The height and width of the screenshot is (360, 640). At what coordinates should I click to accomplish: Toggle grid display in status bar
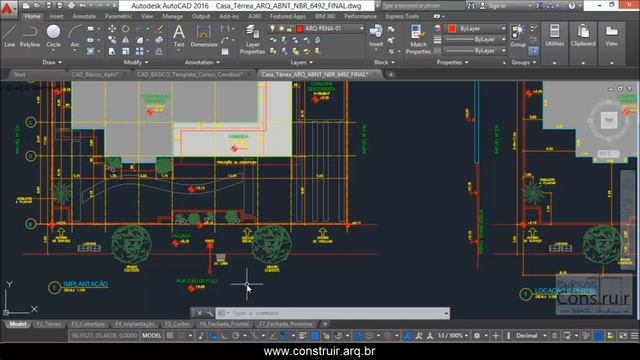click(170, 336)
